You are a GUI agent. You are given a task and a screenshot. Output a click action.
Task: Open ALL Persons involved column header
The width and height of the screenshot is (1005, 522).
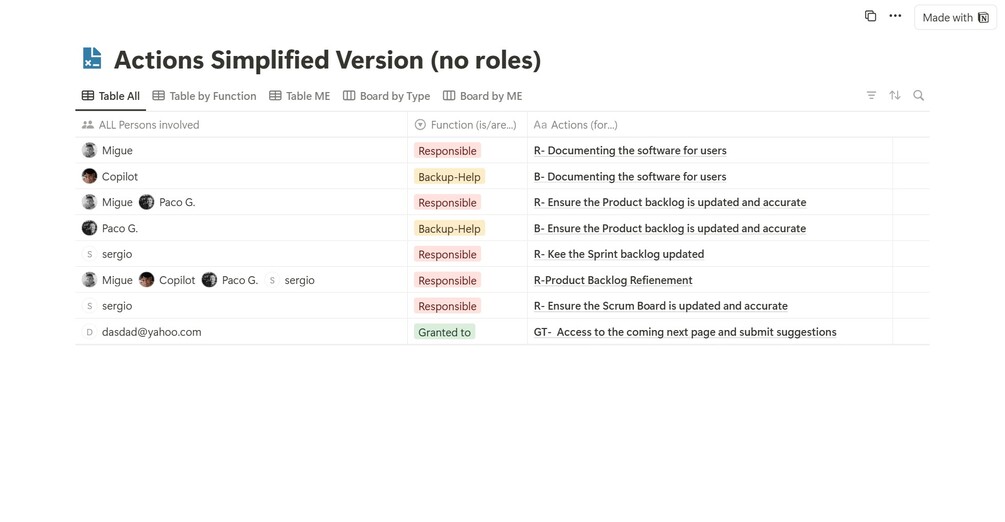(148, 125)
